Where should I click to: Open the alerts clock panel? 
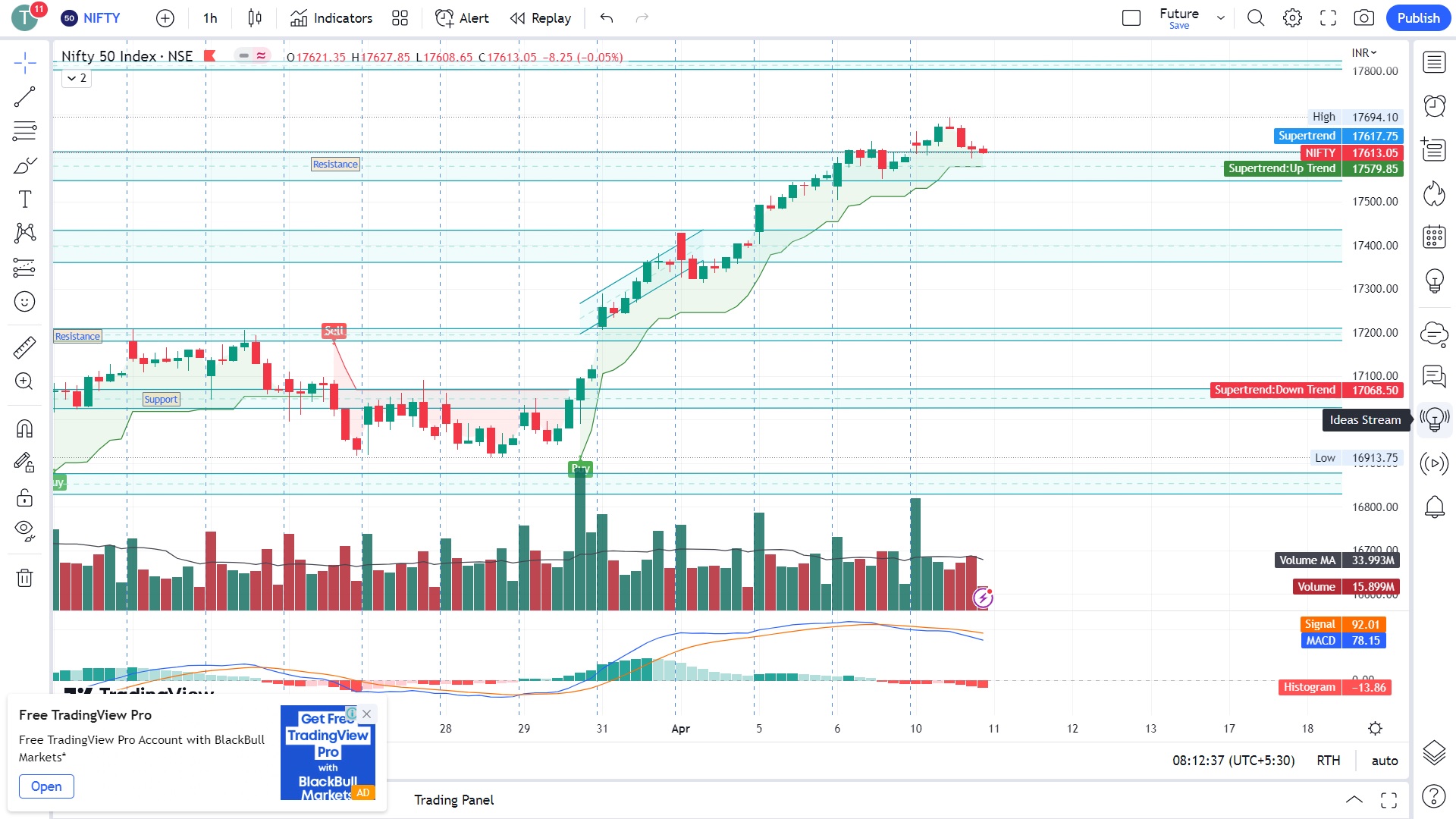tap(1434, 105)
